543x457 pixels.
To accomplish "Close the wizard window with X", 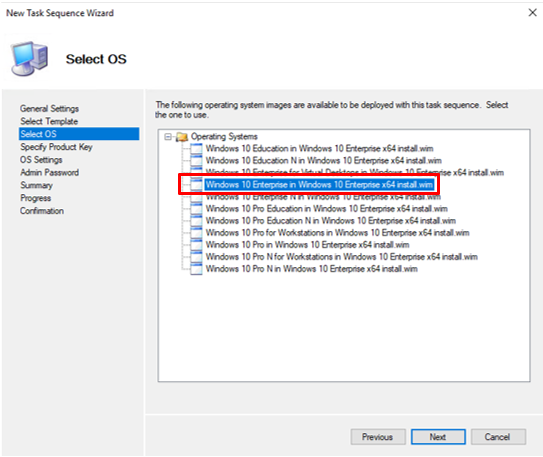I will click(532, 13).
